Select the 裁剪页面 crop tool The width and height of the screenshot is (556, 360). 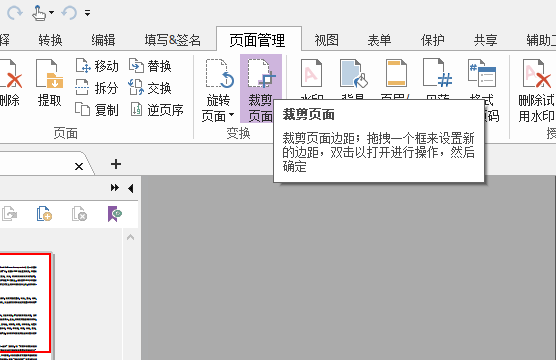tap(261, 89)
